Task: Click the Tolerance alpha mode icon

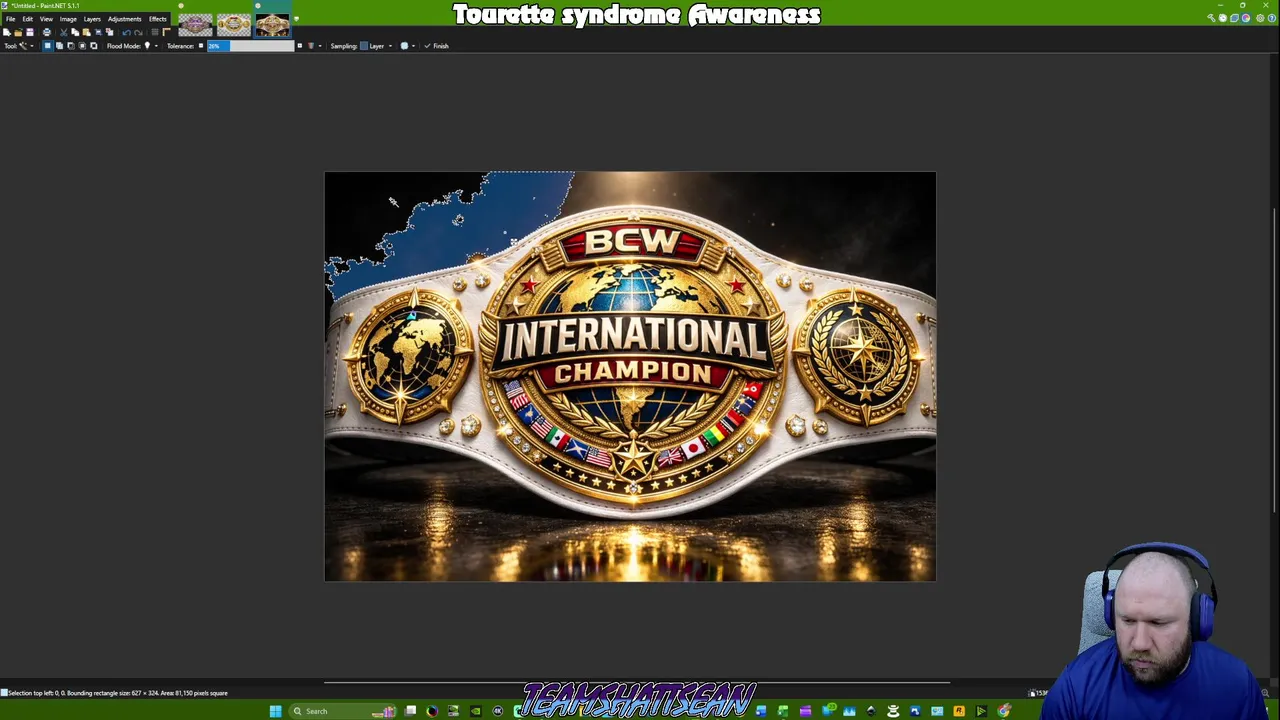Action: [311, 46]
